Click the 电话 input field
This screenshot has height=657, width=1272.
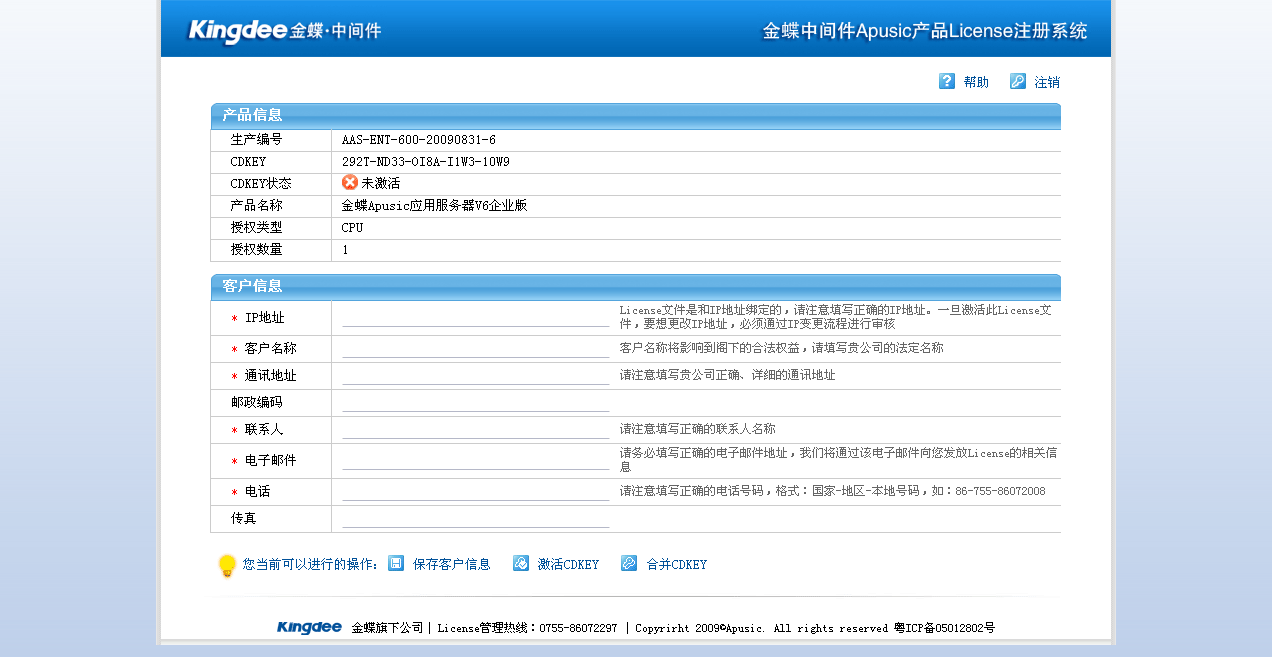[475, 492]
